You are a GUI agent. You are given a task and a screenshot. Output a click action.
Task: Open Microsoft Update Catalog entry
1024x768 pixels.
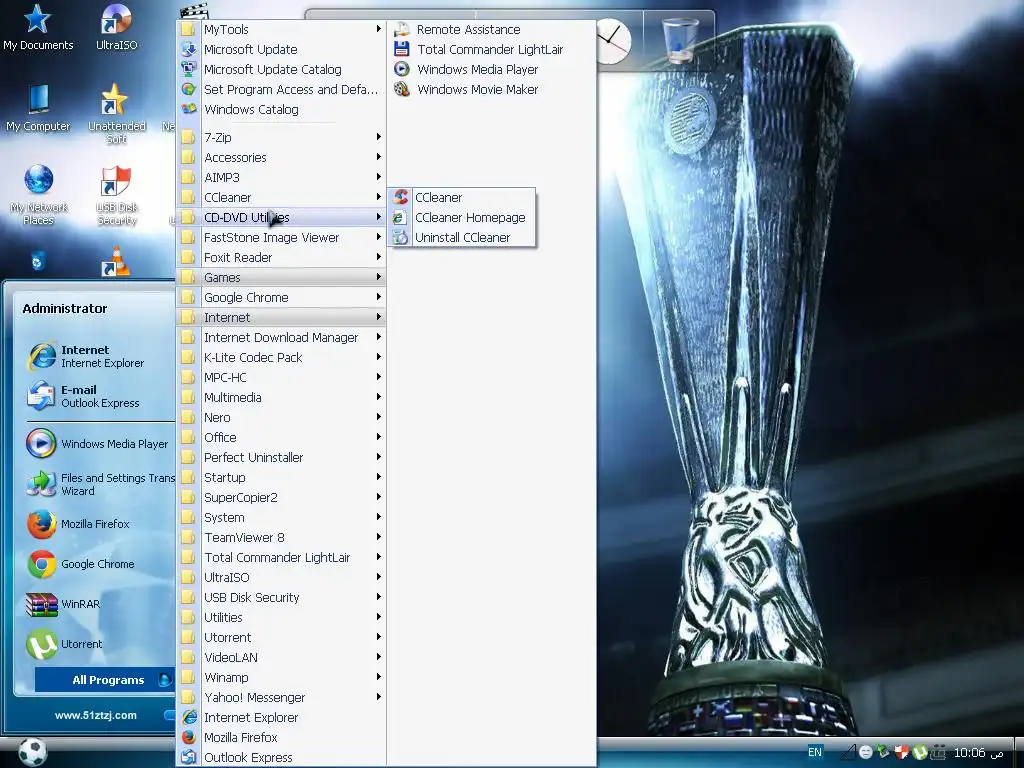pos(281,69)
